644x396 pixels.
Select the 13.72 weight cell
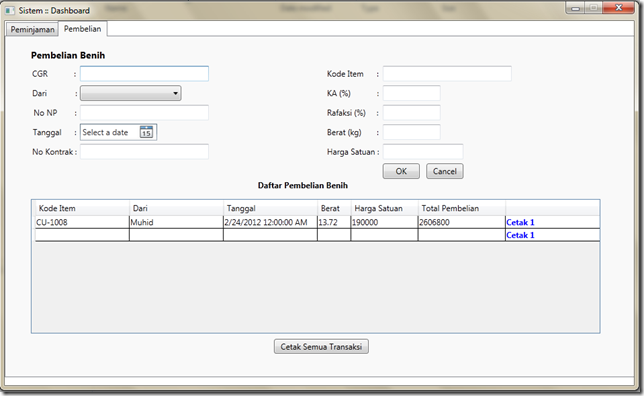pyautogui.click(x=334, y=222)
